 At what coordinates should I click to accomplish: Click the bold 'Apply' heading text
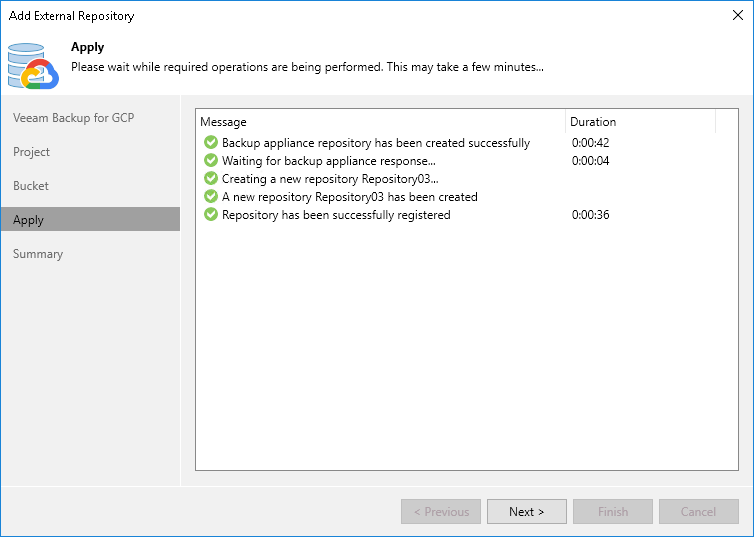[88, 47]
